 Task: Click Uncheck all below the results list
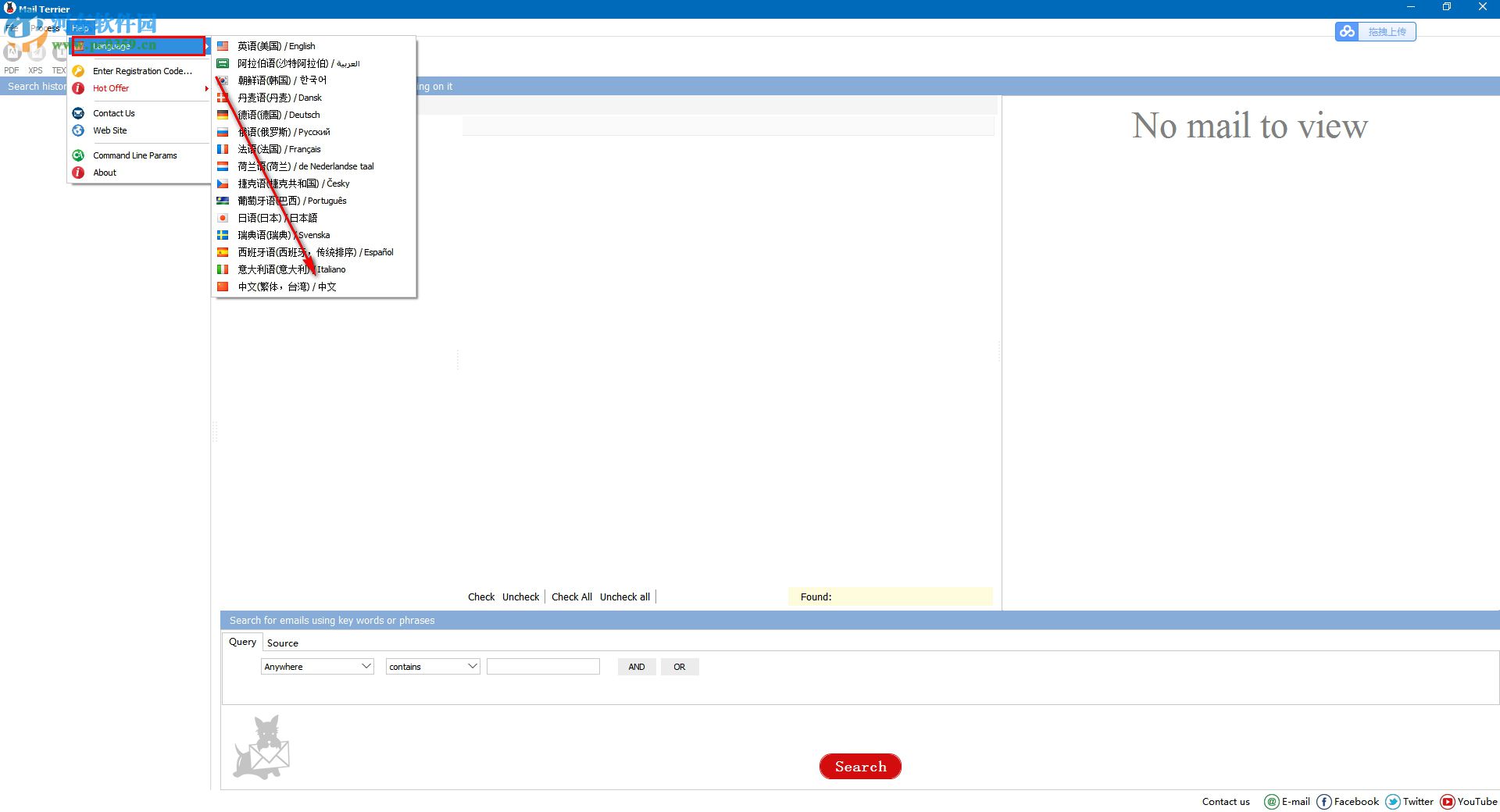click(625, 597)
